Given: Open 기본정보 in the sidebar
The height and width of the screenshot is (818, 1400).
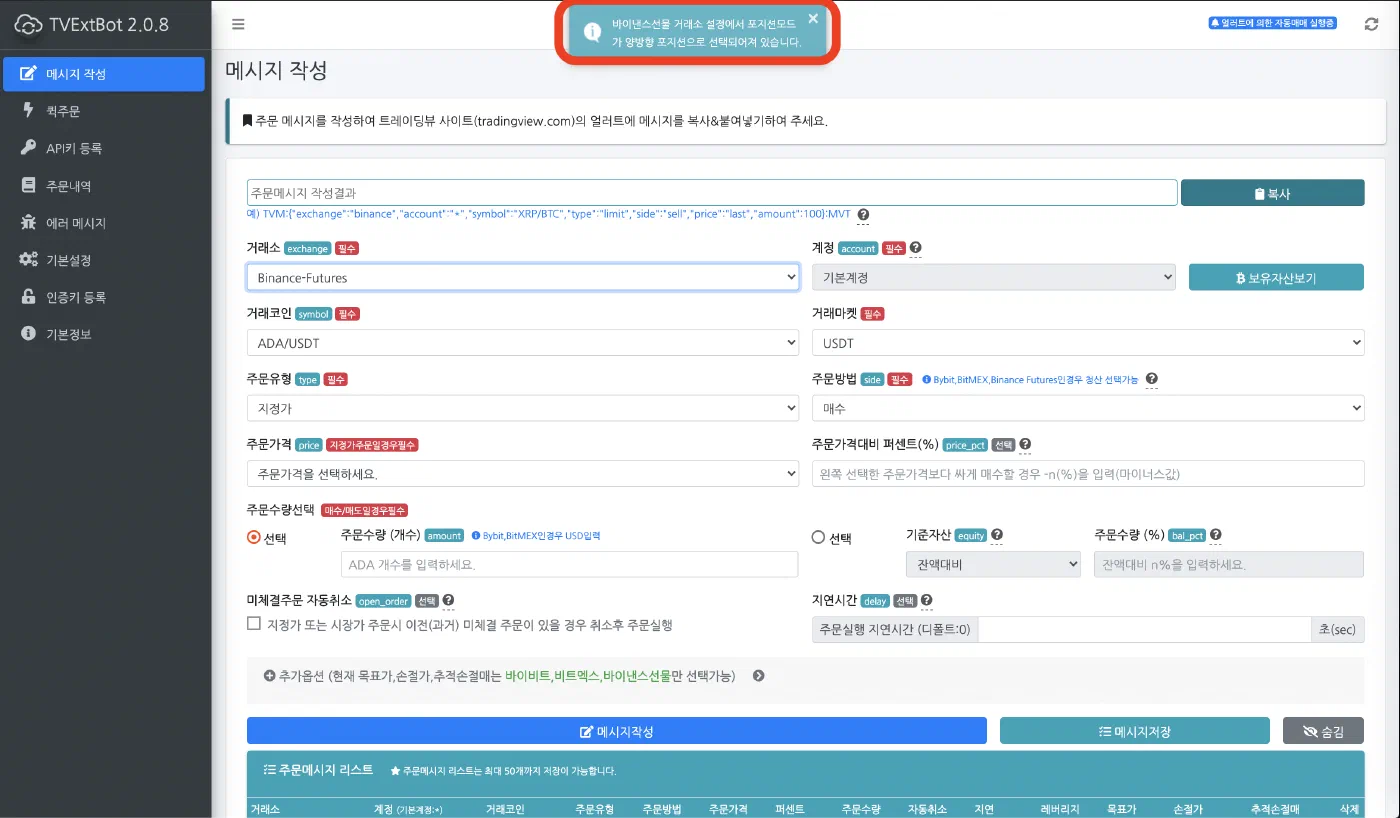Looking at the screenshot, I should pos(104,334).
